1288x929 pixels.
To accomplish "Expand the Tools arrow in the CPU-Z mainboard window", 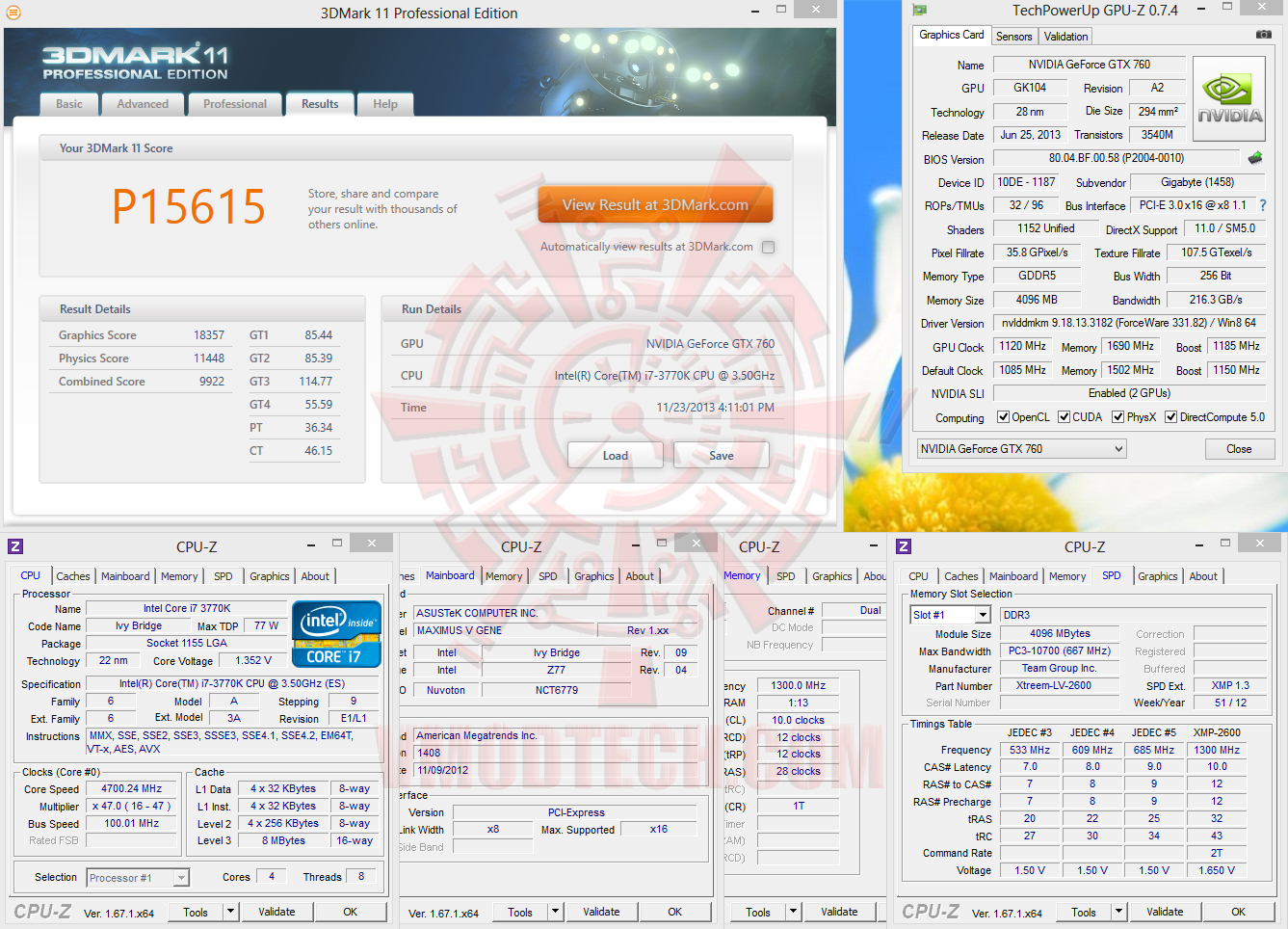I will point(555,912).
